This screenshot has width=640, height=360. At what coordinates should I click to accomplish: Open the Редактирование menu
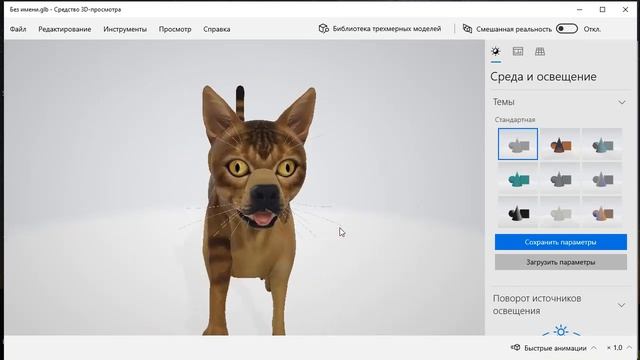tap(64, 29)
